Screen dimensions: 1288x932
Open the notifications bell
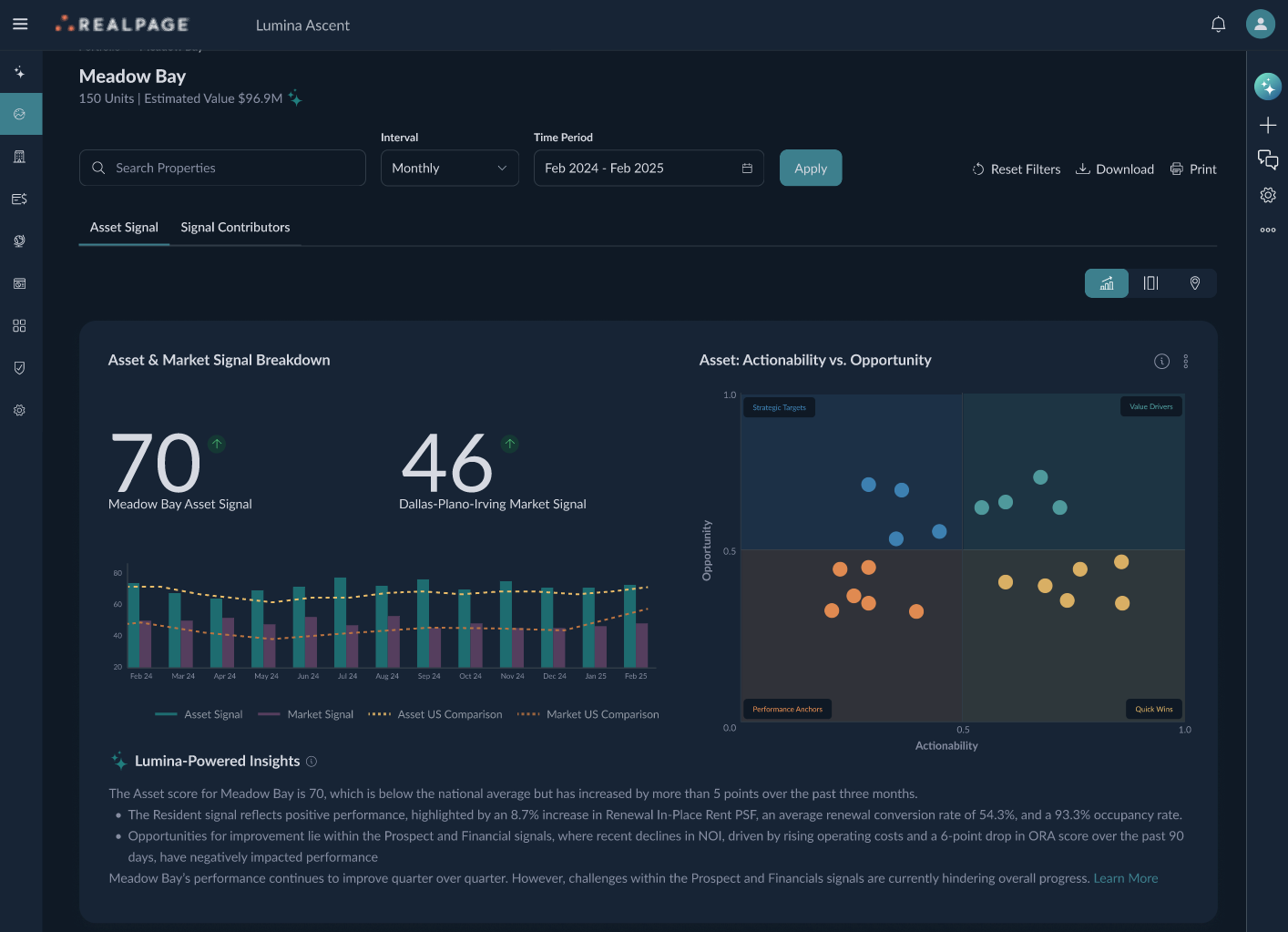[1218, 25]
